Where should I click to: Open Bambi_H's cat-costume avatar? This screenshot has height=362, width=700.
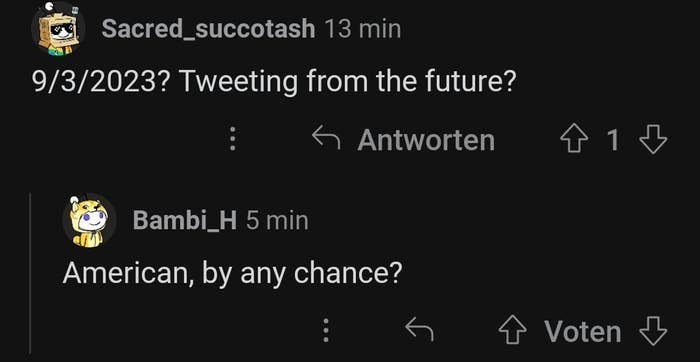coord(89,221)
